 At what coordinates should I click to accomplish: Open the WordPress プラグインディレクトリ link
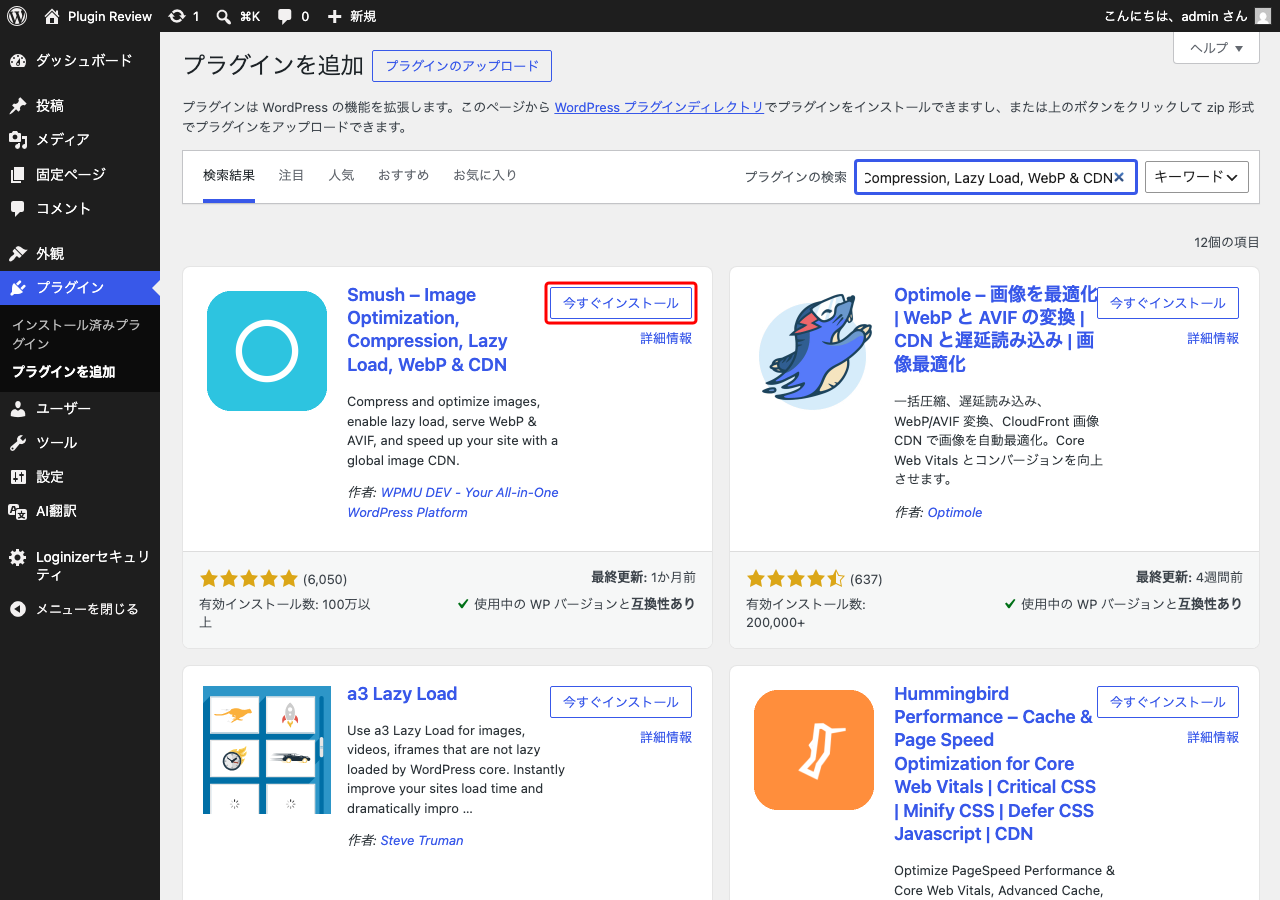[x=659, y=107]
